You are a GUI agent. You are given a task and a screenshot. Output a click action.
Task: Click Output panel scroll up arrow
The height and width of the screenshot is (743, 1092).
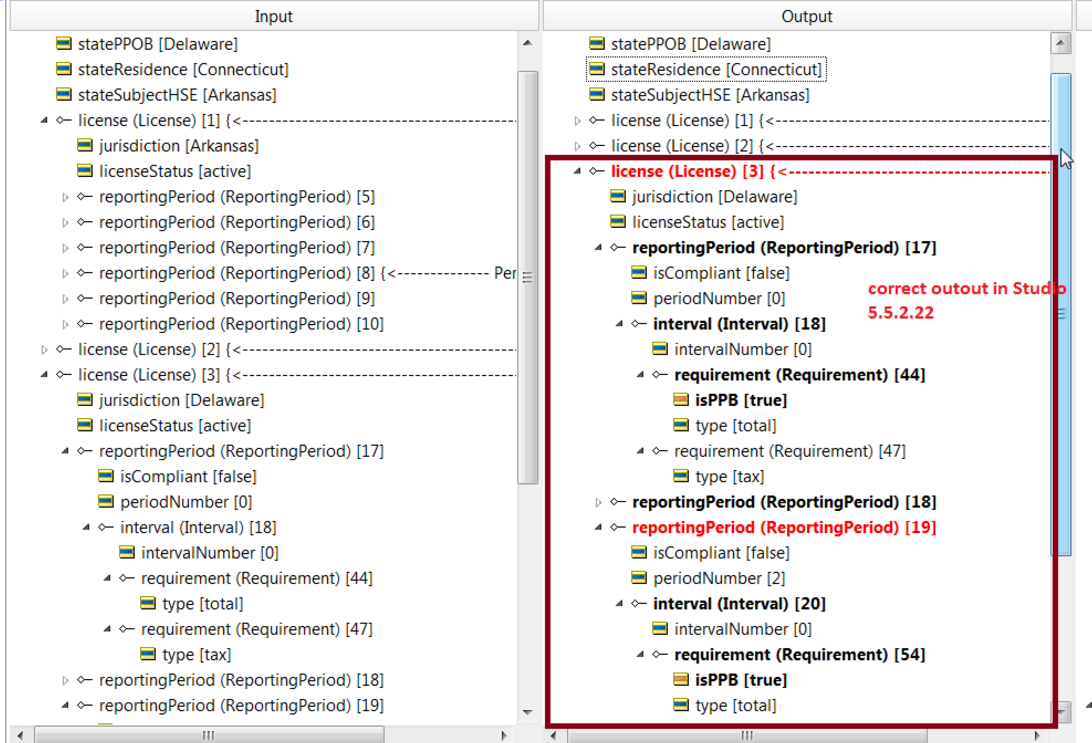[x=1061, y=43]
